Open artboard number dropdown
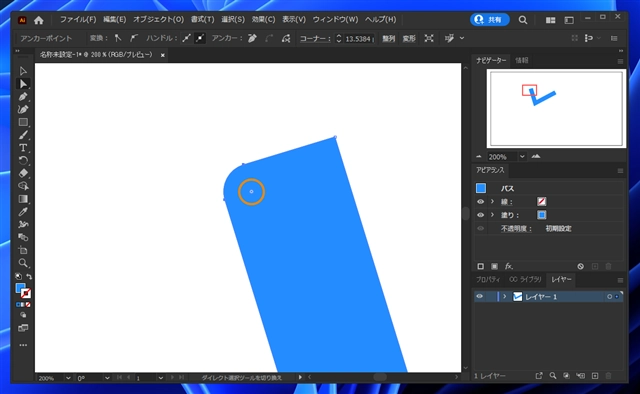Screen dimensions: 640x394 click(x=160, y=378)
